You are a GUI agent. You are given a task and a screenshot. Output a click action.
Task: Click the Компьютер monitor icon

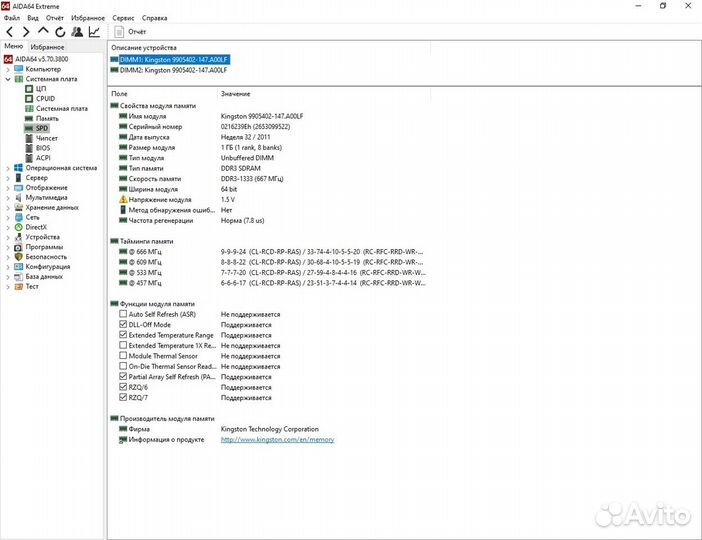coord(18,69)
